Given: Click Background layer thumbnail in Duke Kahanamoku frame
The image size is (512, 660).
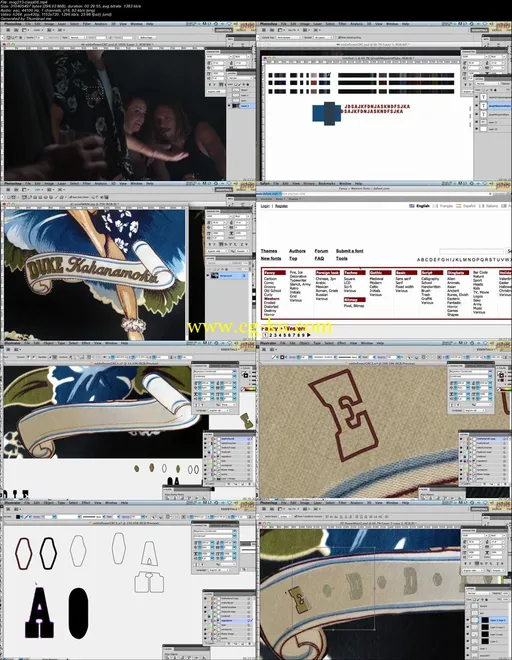Looking at the screenshot, I should pyautogui.click(x=215, y=276).
